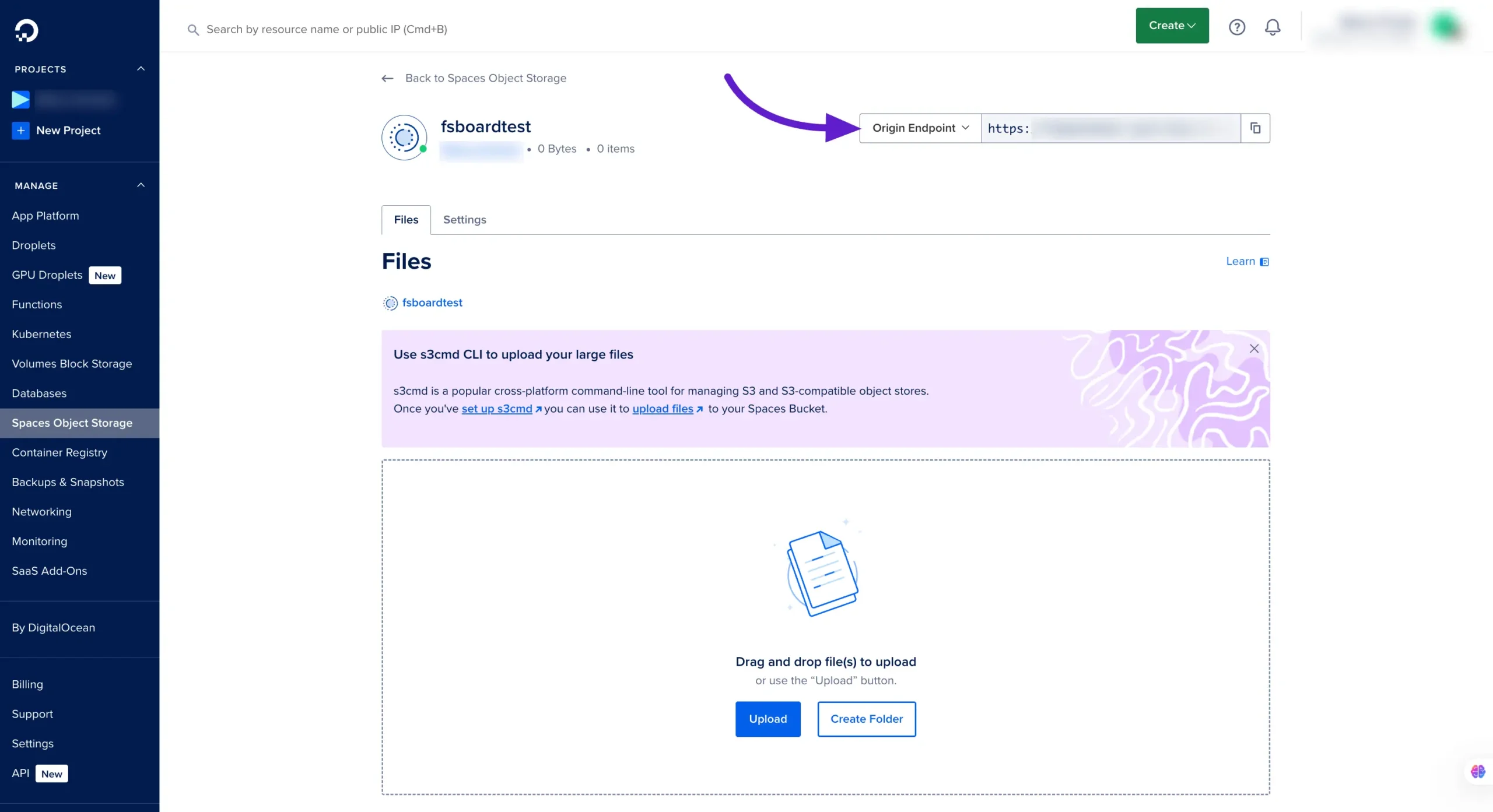1493x812 pixels.
Task: Click the DigitalOcean logo
Action: (26, 30)
